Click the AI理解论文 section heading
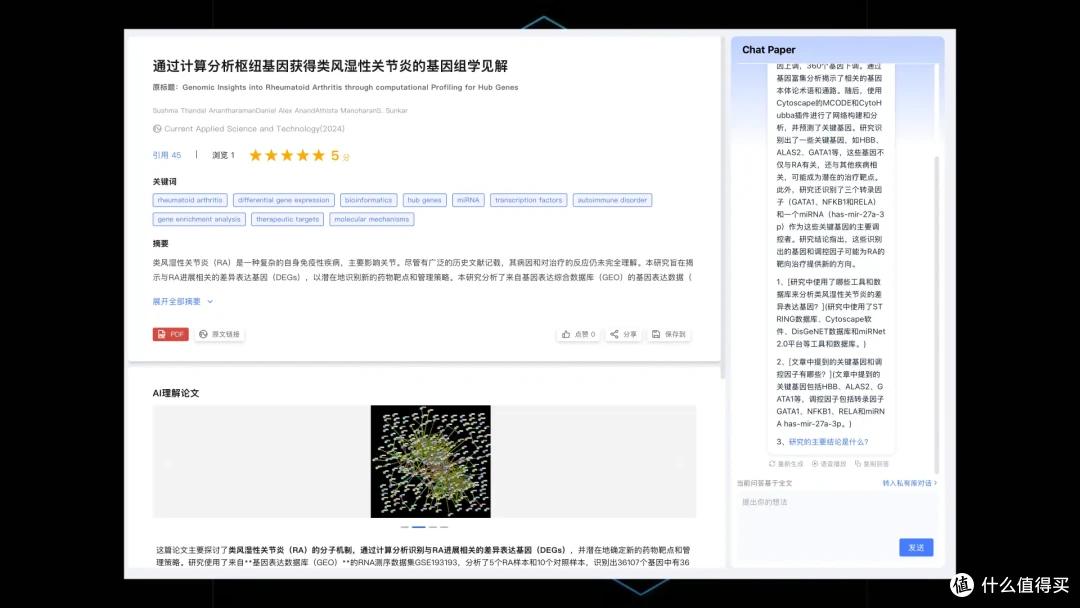This screenshot has height=608, width=1080. click(176, 393)
